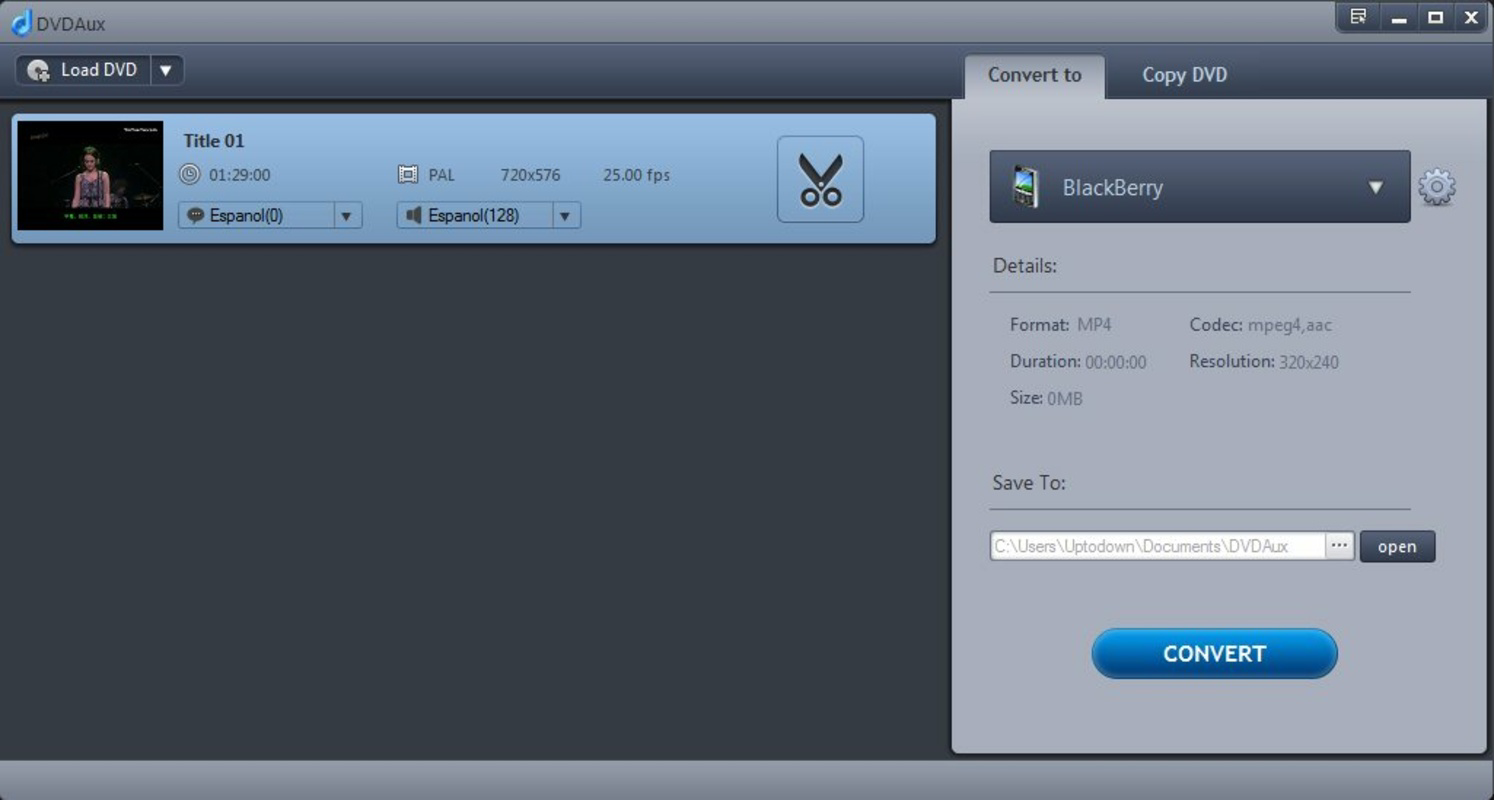Click the Load DVD button
Viewport: 1494px width, 800px height.
point(84,70)
